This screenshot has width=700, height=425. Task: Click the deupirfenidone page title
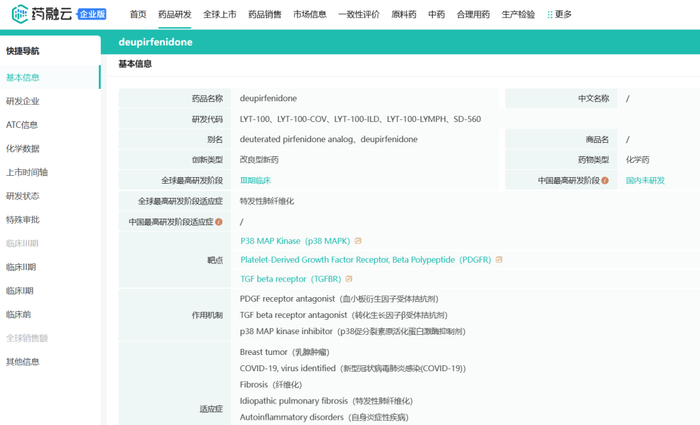pyautogui.click(x=155, y=42)
